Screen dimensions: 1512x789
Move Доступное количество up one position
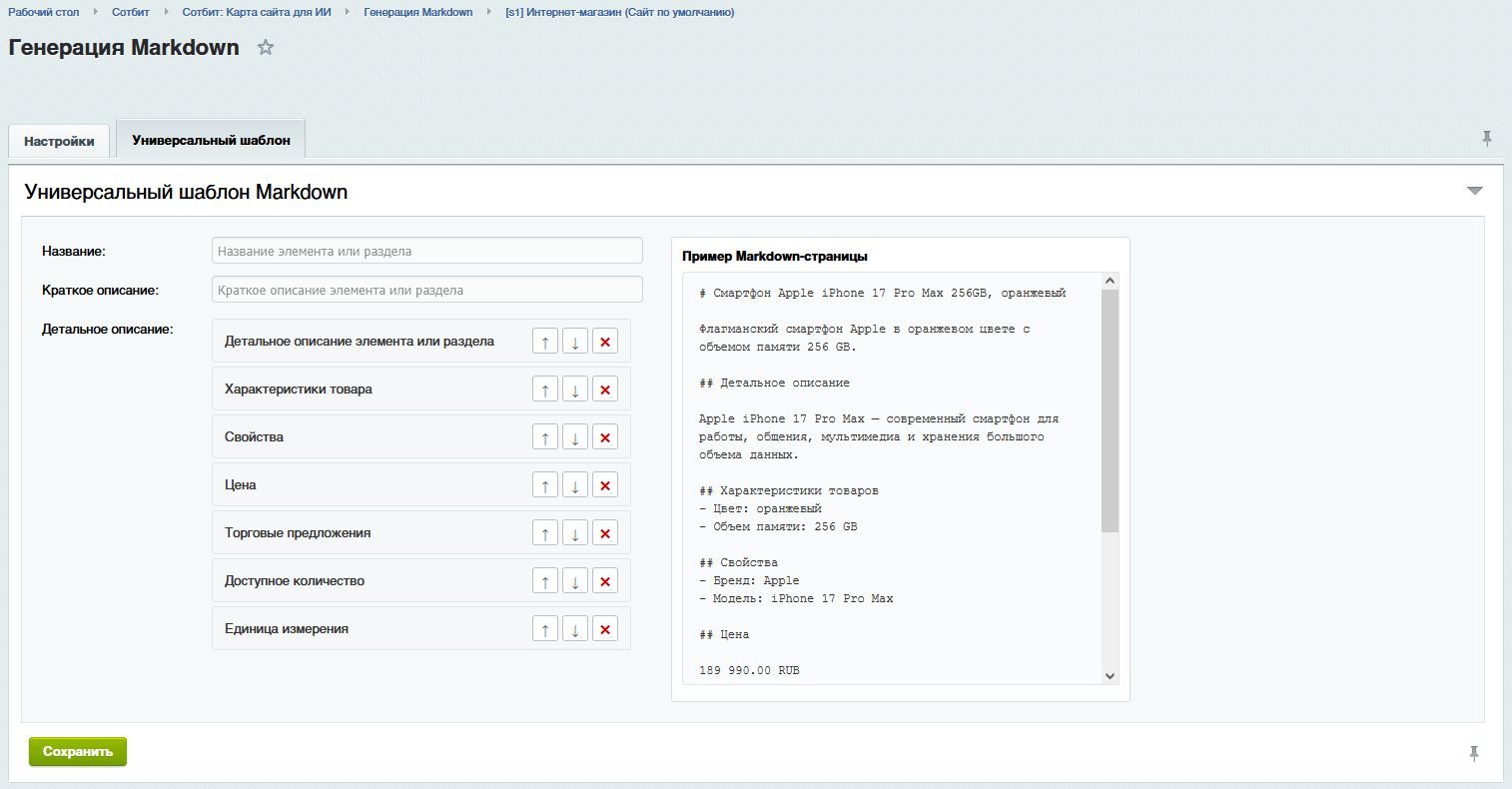545,580
